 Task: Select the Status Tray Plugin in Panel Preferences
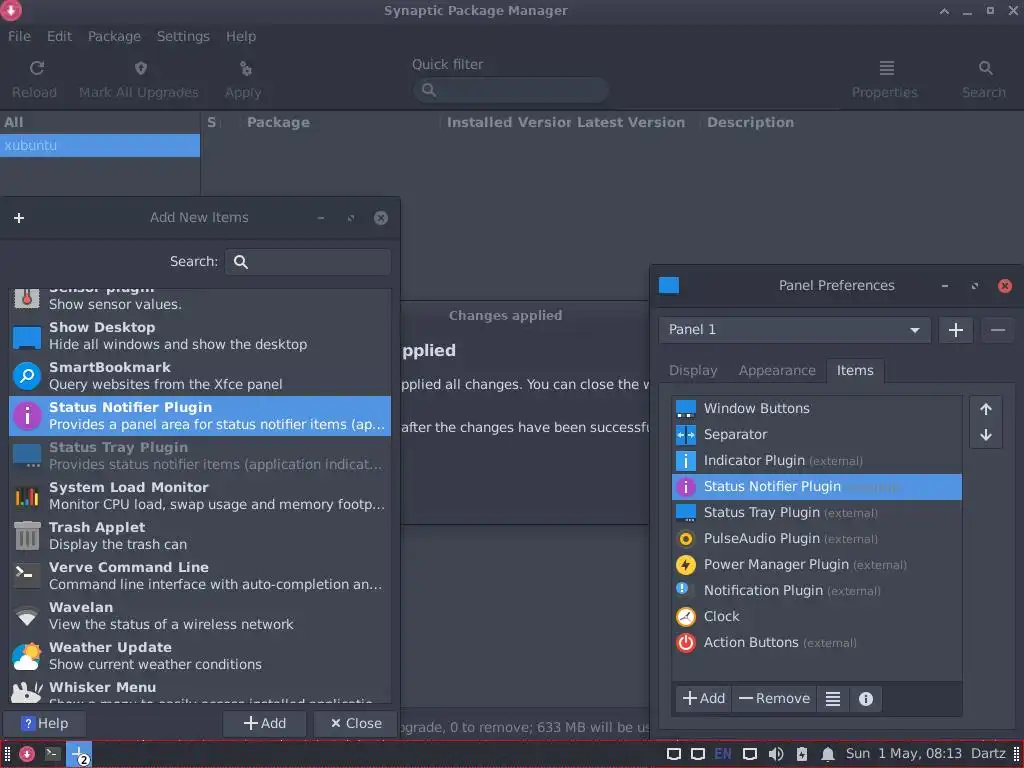coord(816,513)
